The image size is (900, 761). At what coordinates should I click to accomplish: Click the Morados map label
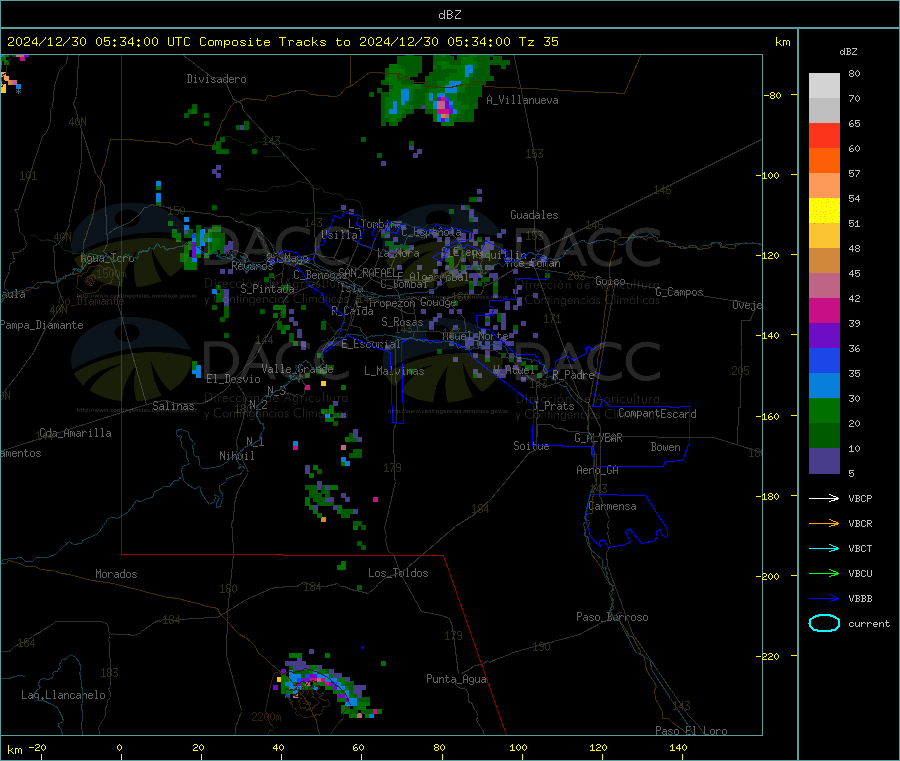pos(116,574)
